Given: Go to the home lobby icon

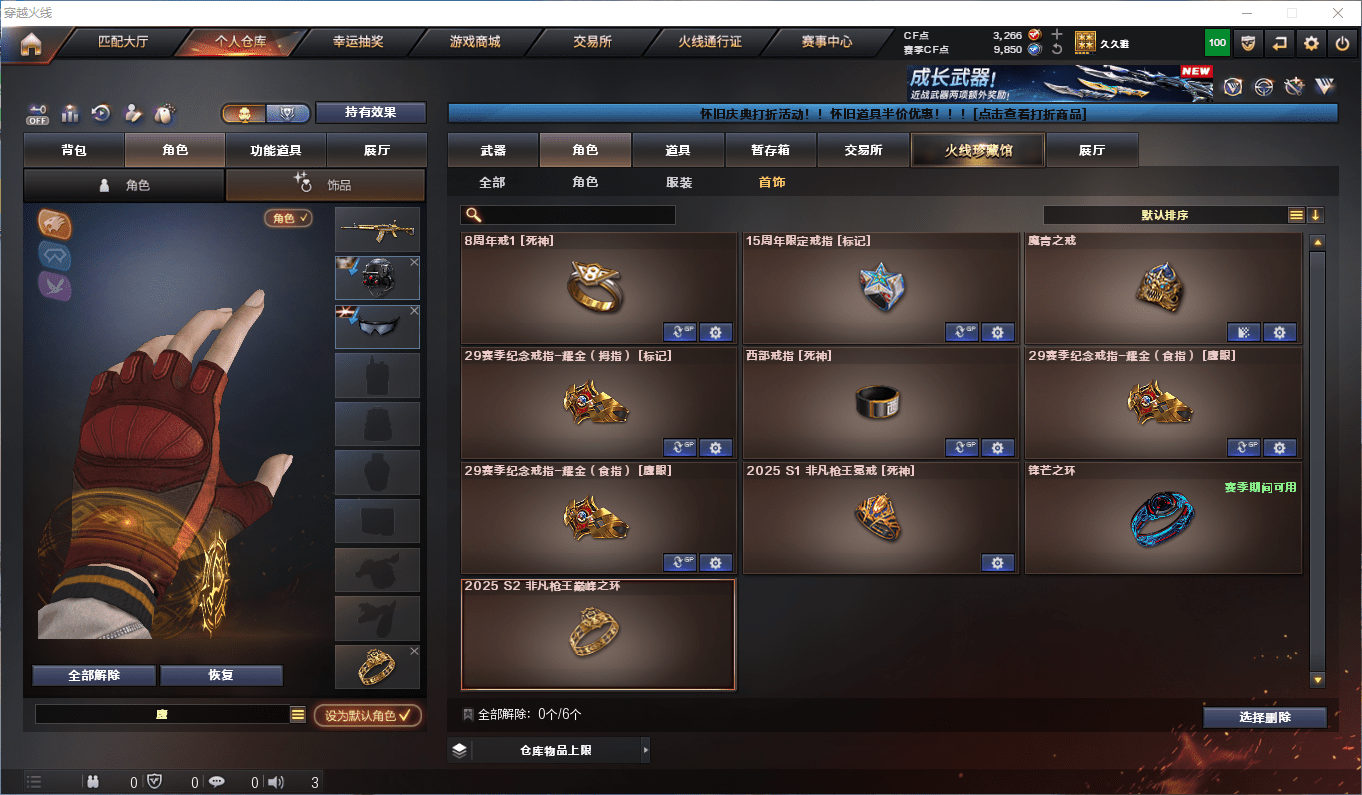Looking at the screenshot, I should [31, 43].
